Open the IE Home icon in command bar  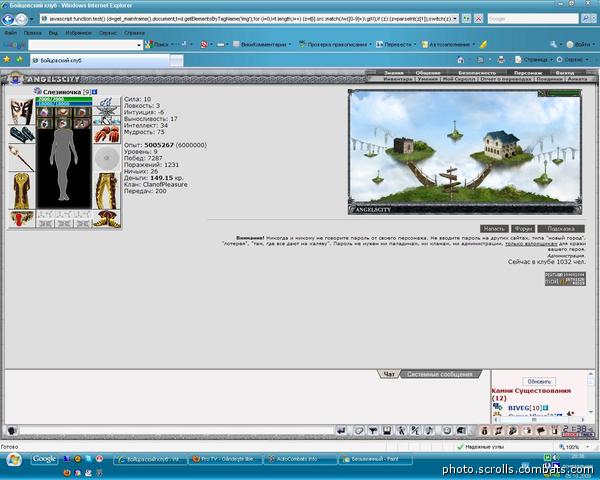coord(461,60)
